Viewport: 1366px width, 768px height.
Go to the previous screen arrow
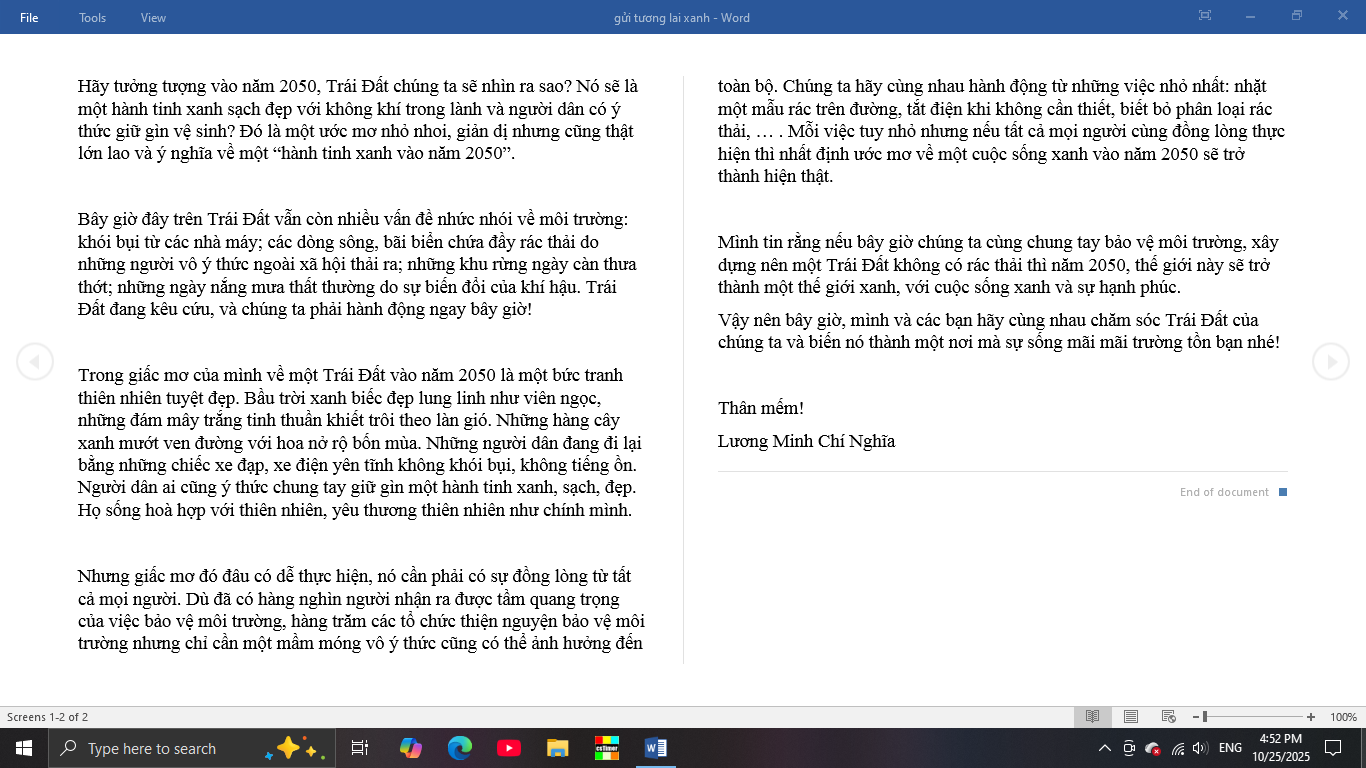(35, 361)
